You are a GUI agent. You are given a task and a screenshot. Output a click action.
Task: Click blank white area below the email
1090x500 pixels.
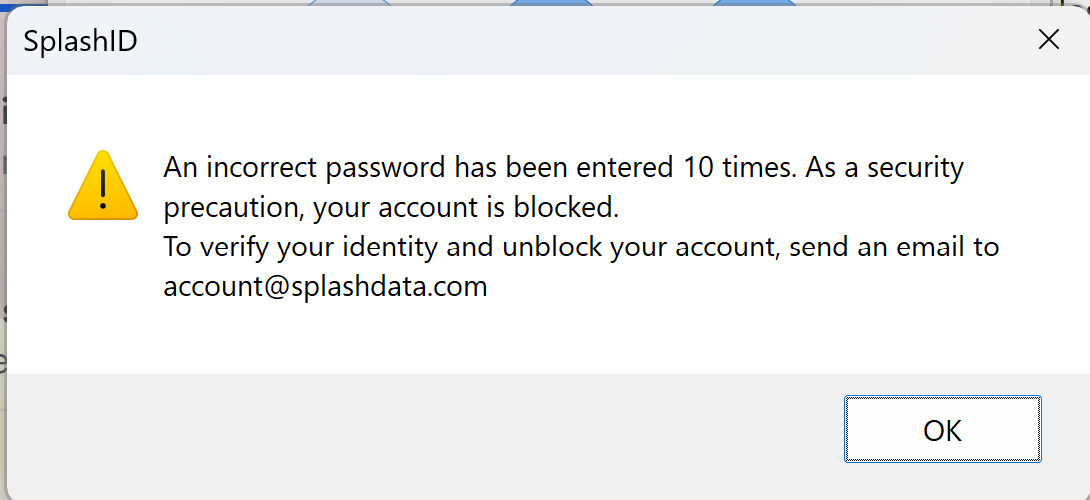600,335
